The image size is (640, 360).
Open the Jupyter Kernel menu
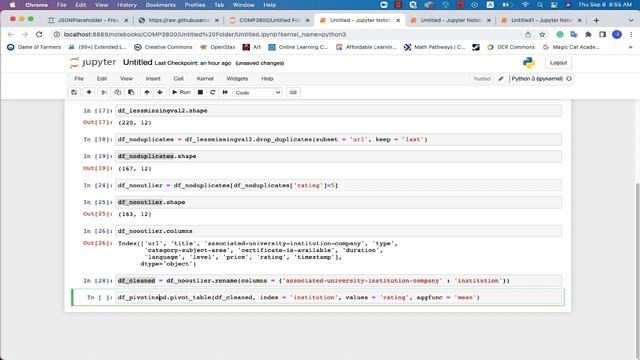coord(205,78)
